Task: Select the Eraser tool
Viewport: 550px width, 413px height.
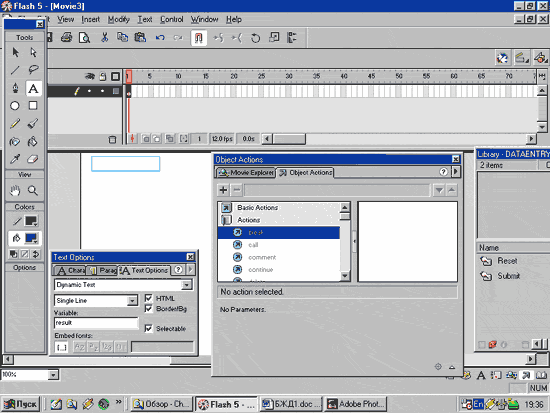Action: (x=33, y=159)
